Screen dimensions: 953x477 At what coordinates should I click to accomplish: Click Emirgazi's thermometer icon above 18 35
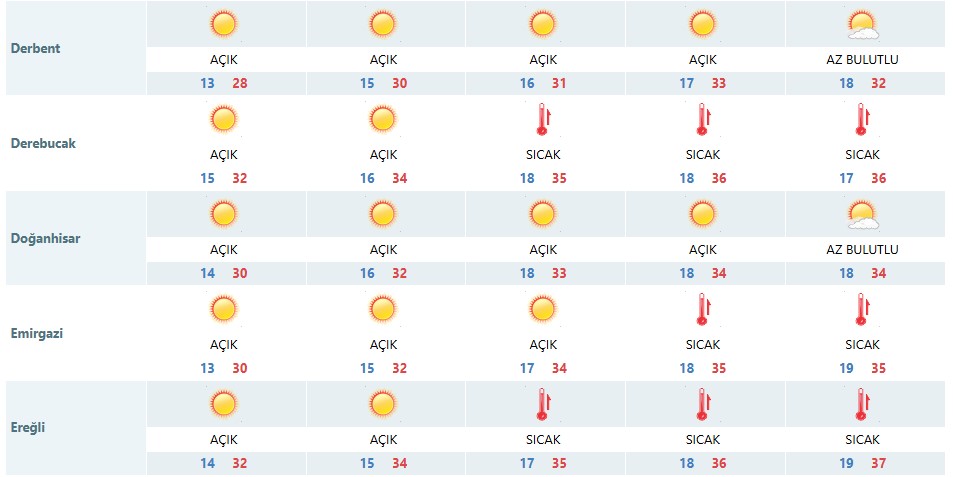[703, 309]
